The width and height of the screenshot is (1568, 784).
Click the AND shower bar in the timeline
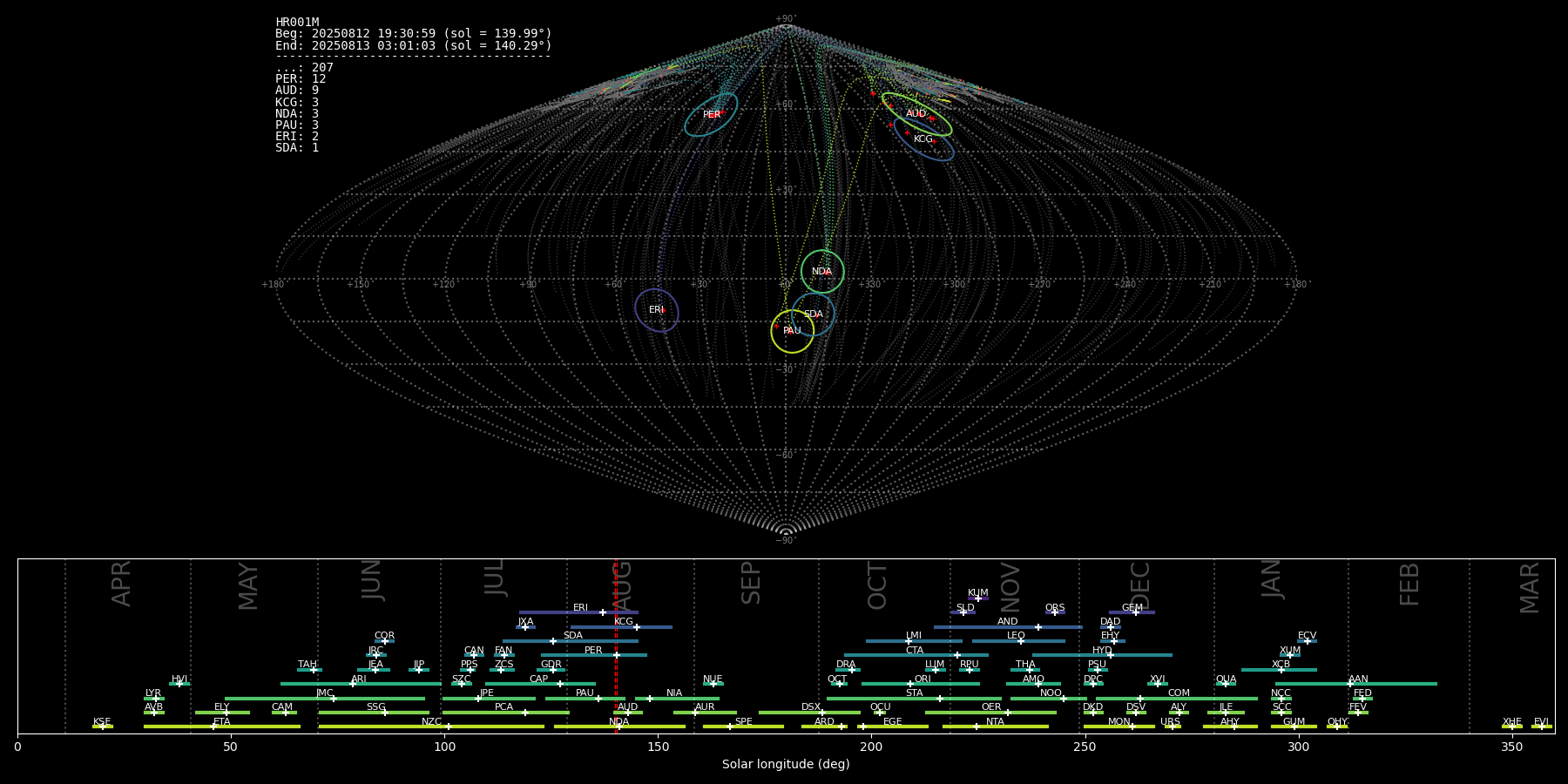[1008, 627]
